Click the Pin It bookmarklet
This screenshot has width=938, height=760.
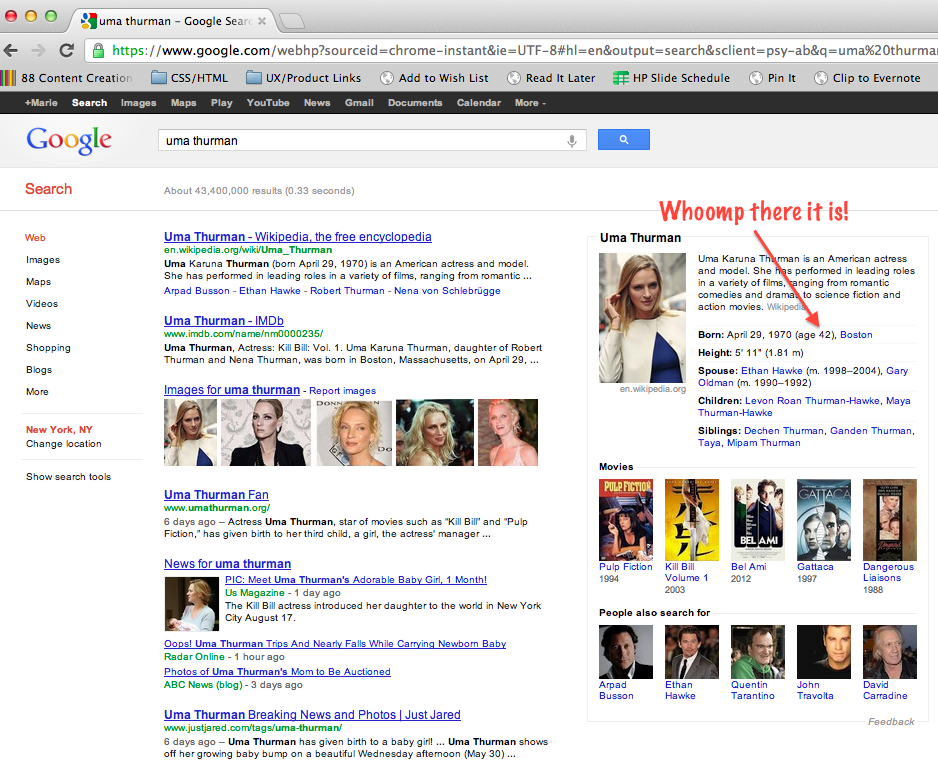click(772, 78)
